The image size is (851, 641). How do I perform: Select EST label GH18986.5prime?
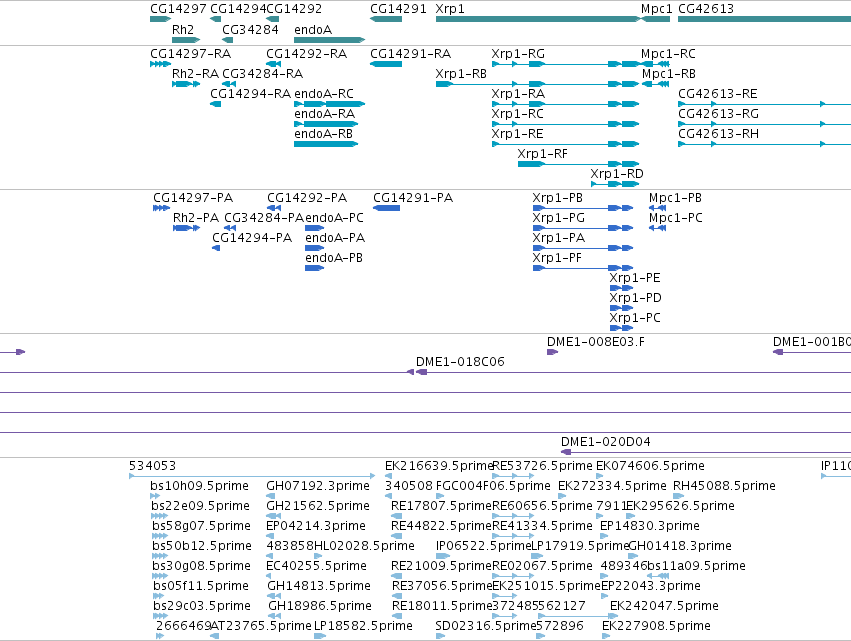320,607
